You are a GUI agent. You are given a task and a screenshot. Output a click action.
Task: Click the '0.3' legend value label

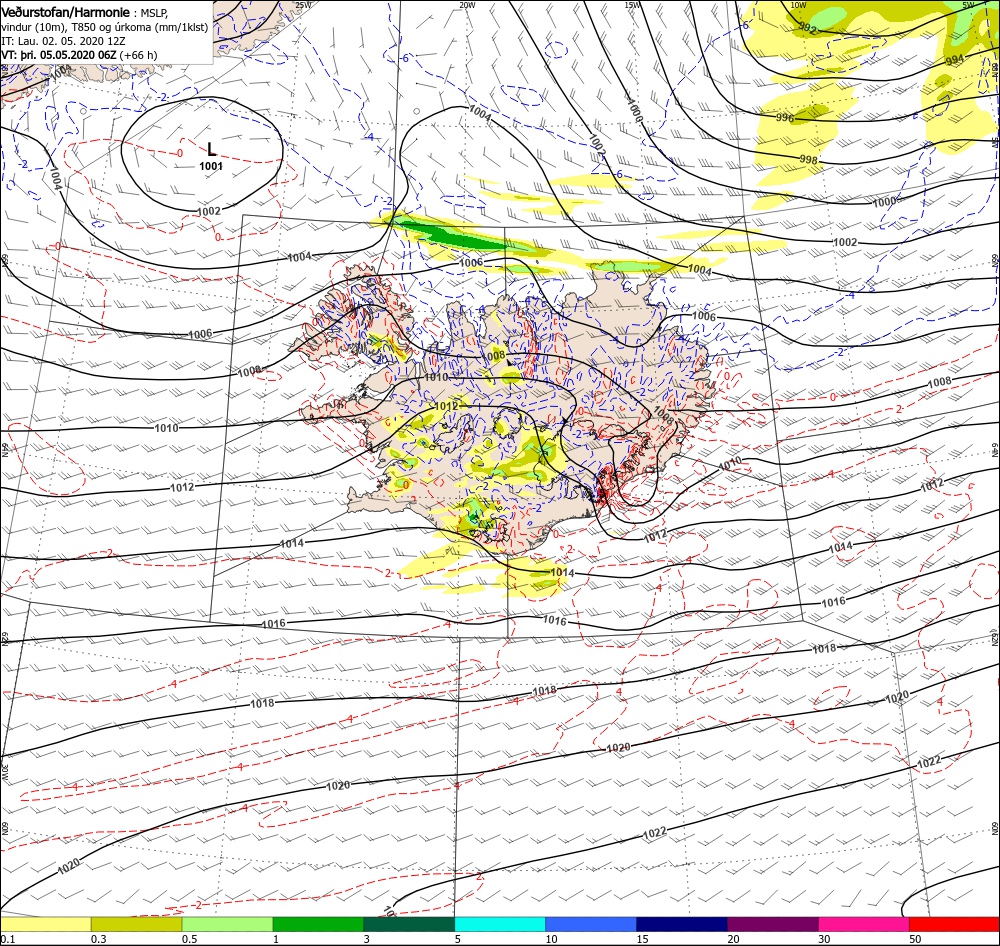point(98,939)
